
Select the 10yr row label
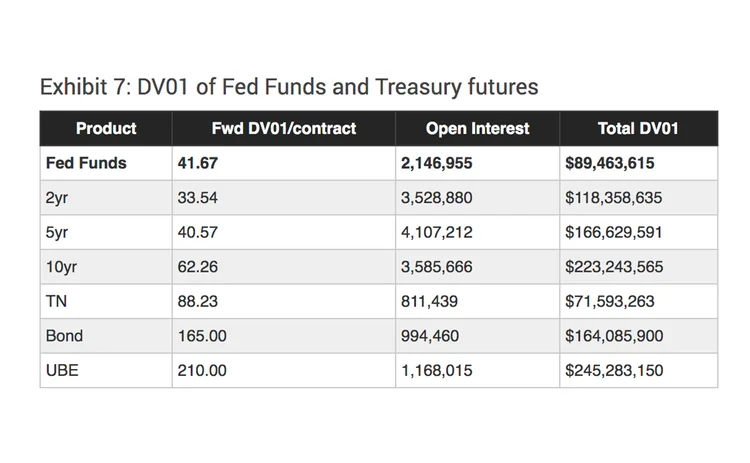(60, 267)
